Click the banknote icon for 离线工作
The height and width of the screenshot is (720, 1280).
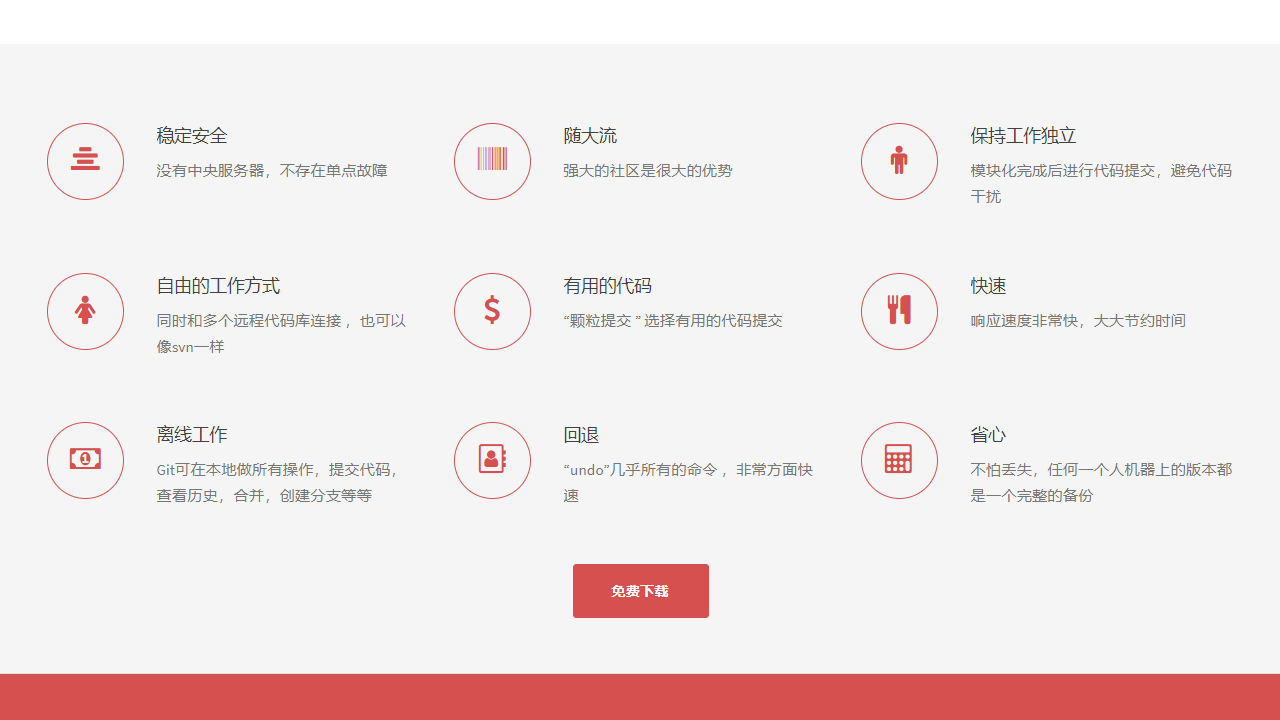(85, 460)
